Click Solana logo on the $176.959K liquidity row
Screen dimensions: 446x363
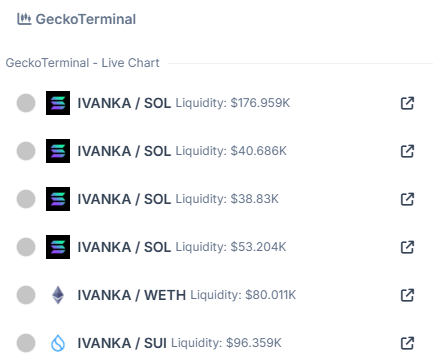(x=58, y=103)
